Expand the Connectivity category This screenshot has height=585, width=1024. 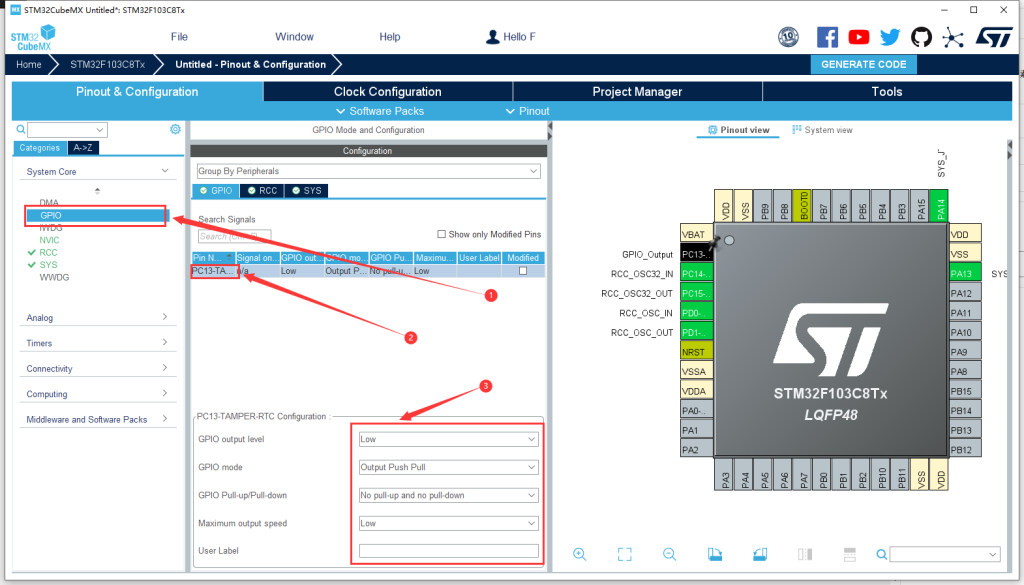click(165, 368)
